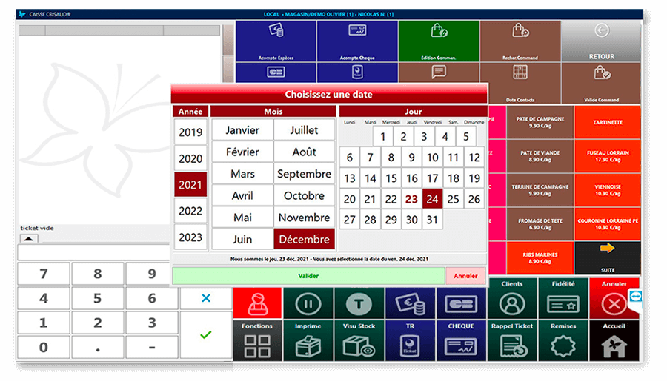667x381 pixels.
Task: Click the SUITE arrow for more products
Action: pyautogui.click(x=607, y=258)
